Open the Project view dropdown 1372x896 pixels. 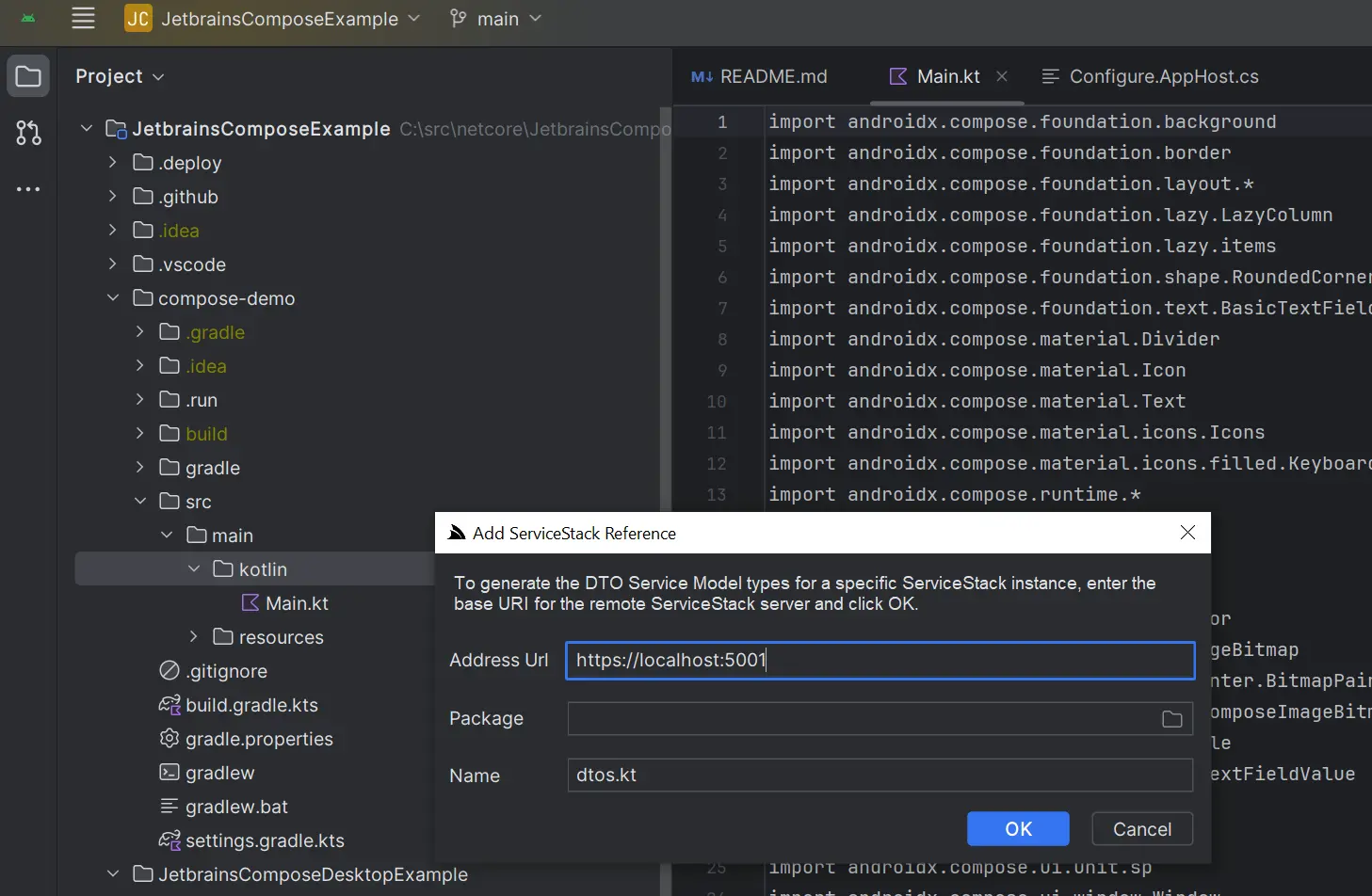pos(120,76)
